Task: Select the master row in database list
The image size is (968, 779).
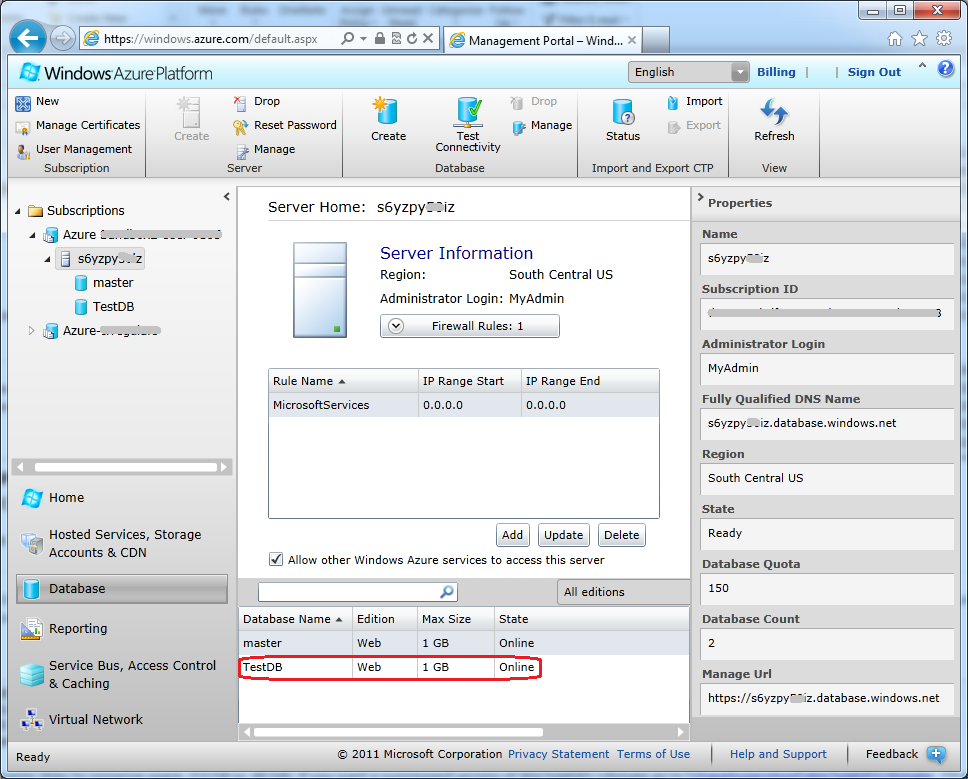Action: coord(464,643)
